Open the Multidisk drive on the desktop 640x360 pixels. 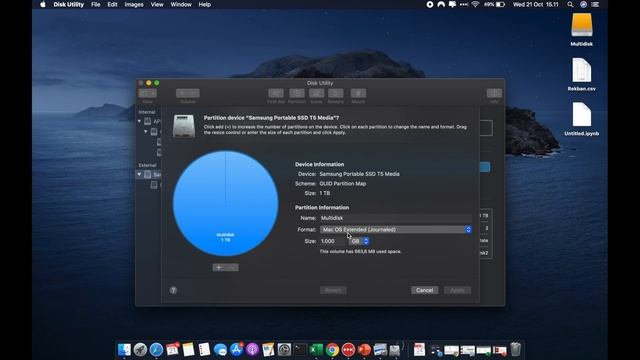pos(582,25)
